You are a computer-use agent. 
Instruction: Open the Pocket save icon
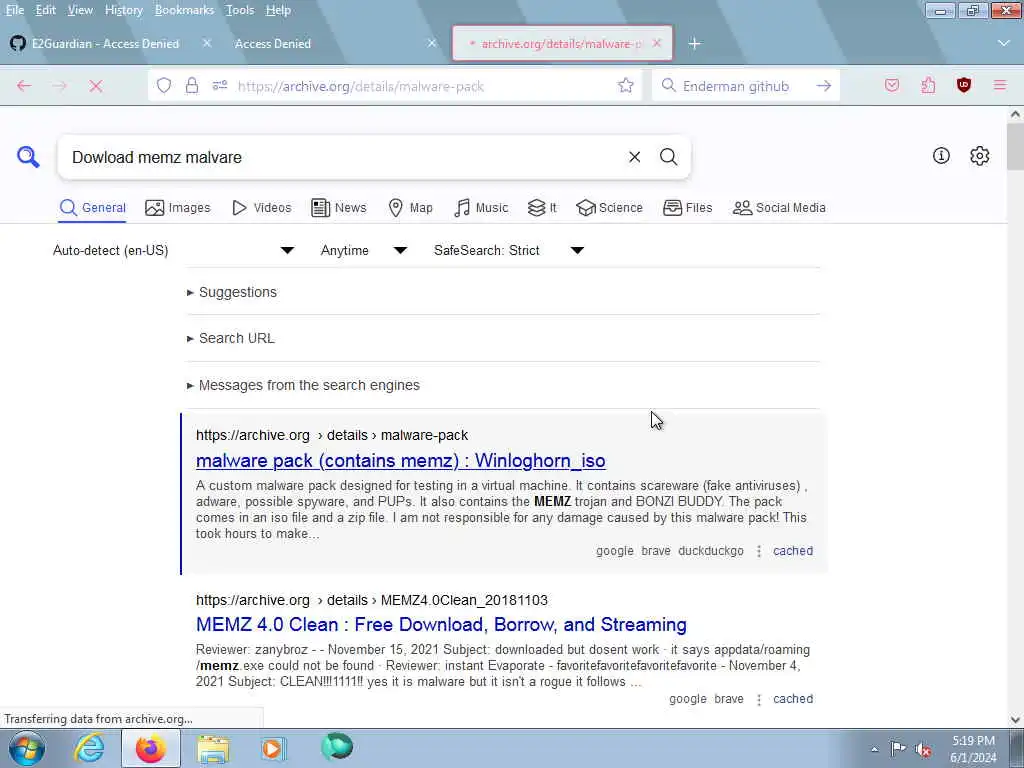click(x=891, y=86)
